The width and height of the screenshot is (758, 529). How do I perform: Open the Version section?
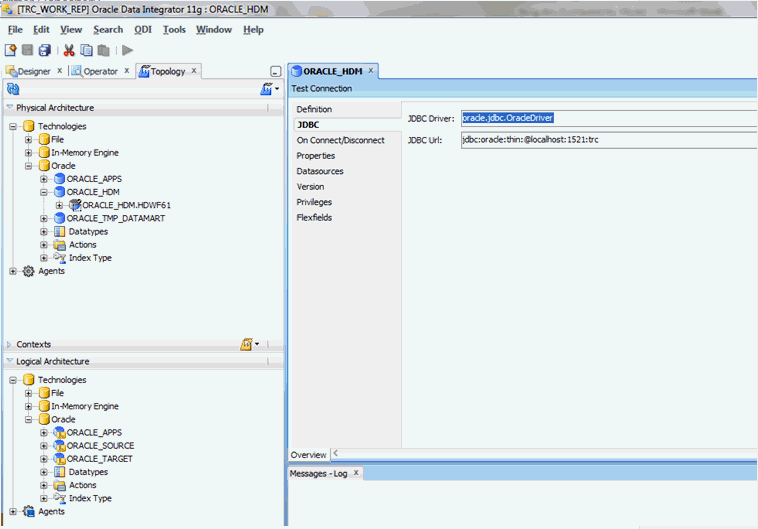pos(310,187)
